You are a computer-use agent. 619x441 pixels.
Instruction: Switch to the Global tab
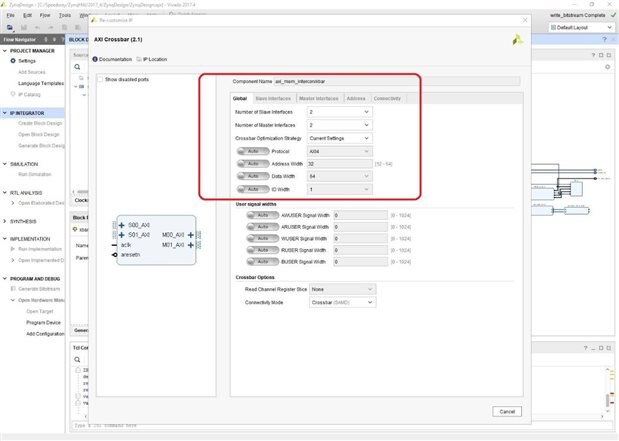(240, 98)
